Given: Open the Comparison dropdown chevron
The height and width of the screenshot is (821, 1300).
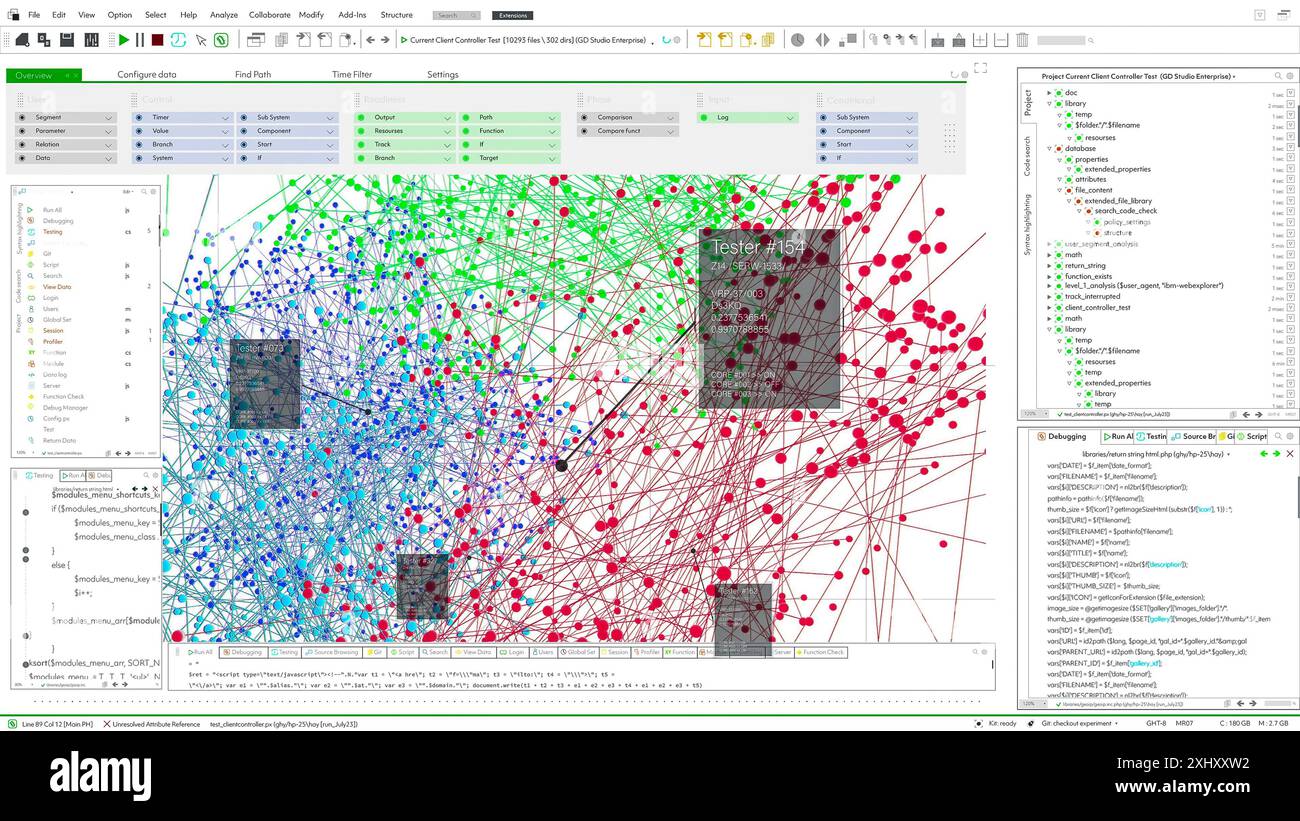Looking at the screenshot, I should pos(670,118).
